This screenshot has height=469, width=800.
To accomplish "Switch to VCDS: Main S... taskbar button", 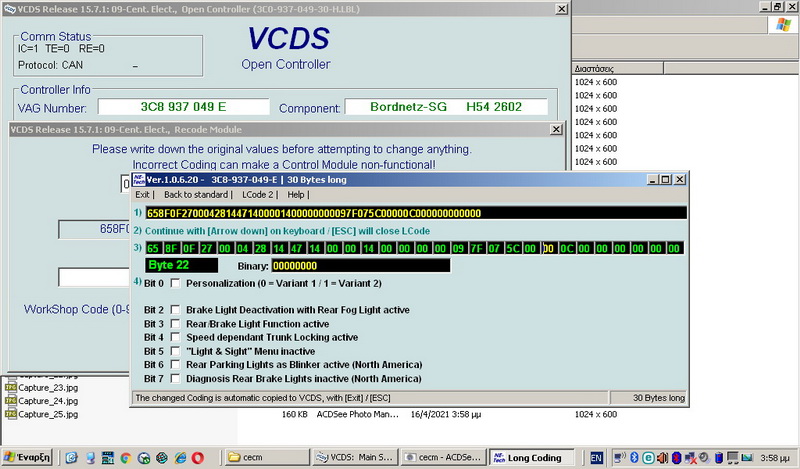I will pyautogui.click(x=355, y=457).
